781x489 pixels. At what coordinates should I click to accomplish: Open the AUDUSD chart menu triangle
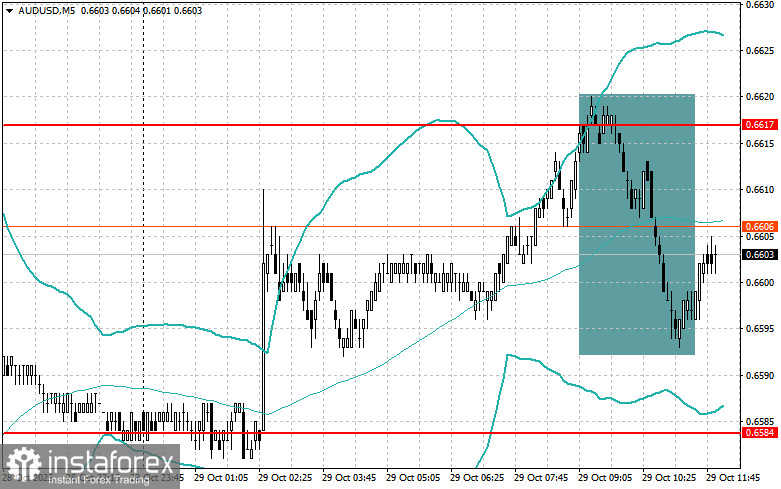click(x=9, y=10)
